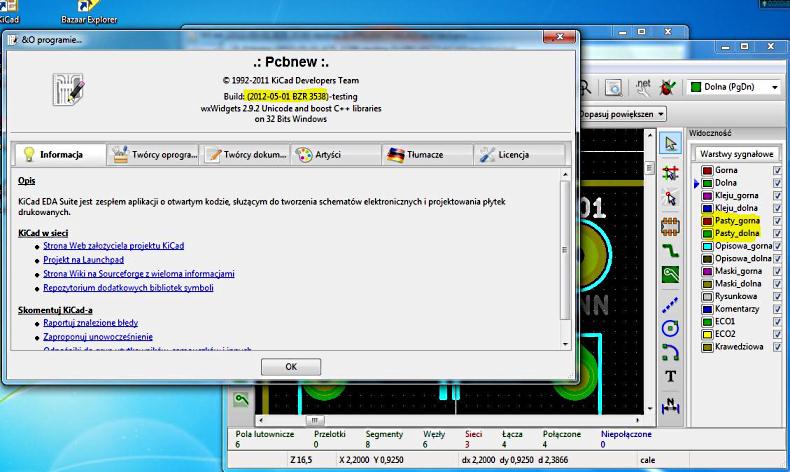Viewport: 790px width, 472px height.
Task: Open the Raportuj znalezione błędy link
Action: pos(90,322)
